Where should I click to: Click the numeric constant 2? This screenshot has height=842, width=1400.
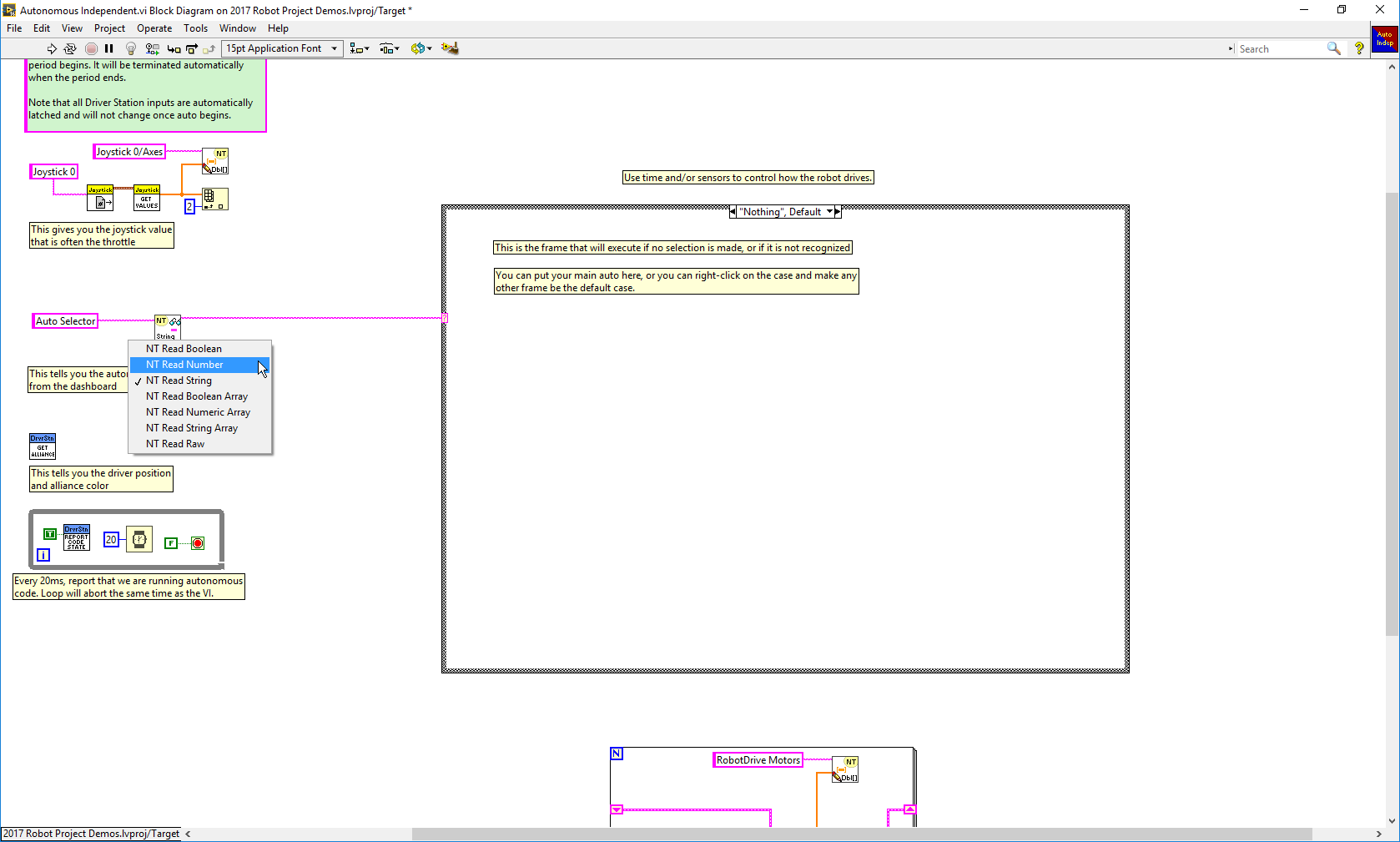click(x=189, y=206)
